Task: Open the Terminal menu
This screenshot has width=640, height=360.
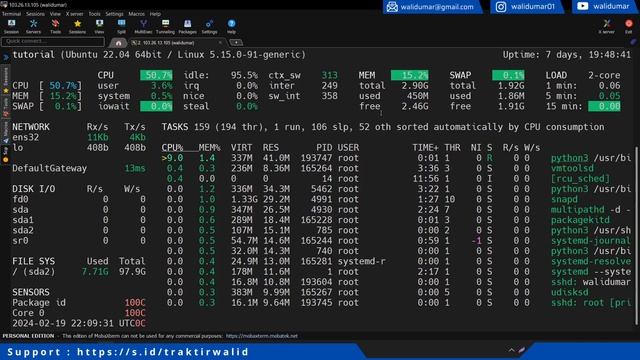Action: click(x=11, y=14)
